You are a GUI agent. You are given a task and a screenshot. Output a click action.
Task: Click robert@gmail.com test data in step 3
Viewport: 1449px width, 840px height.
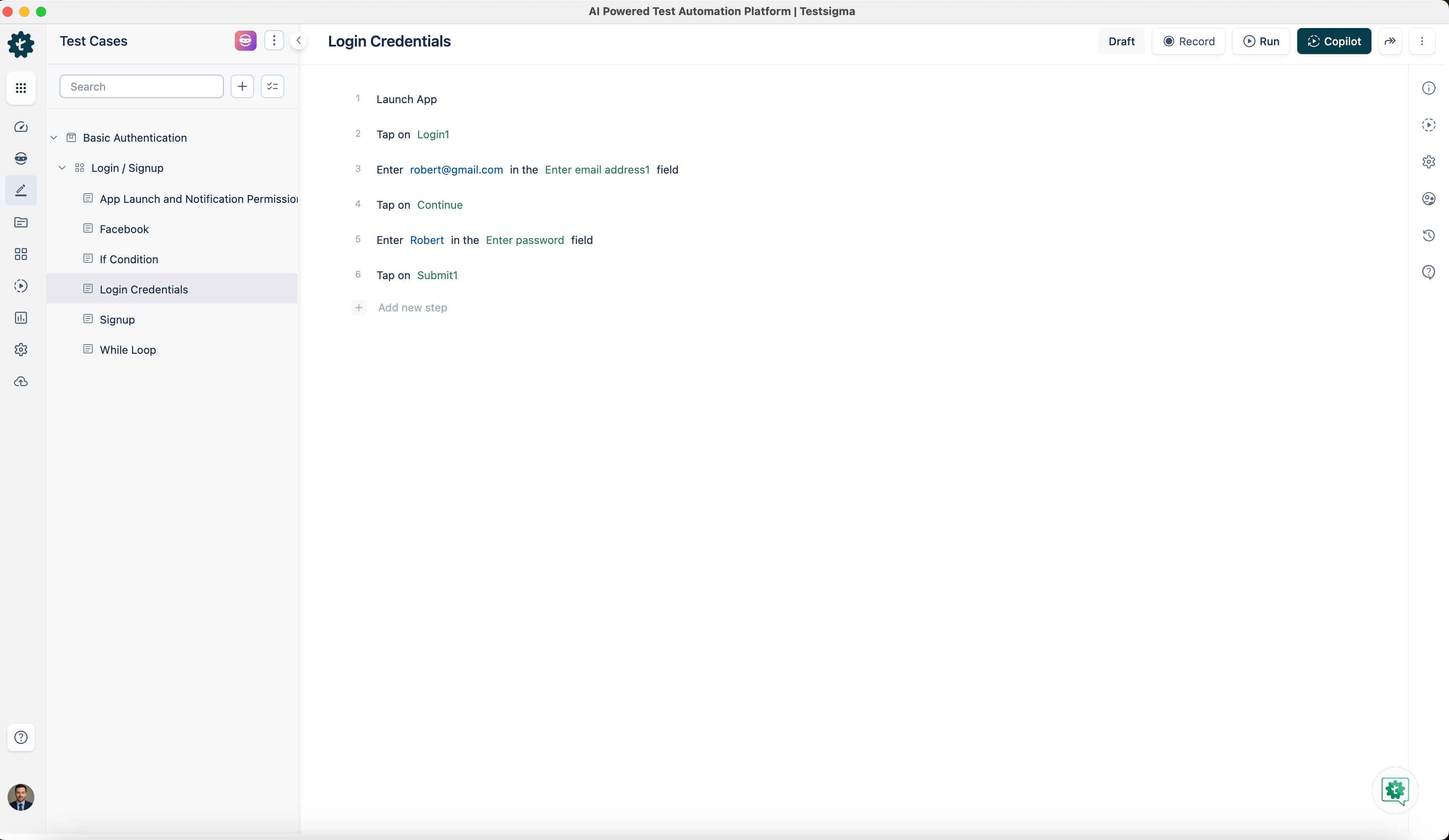456,170
